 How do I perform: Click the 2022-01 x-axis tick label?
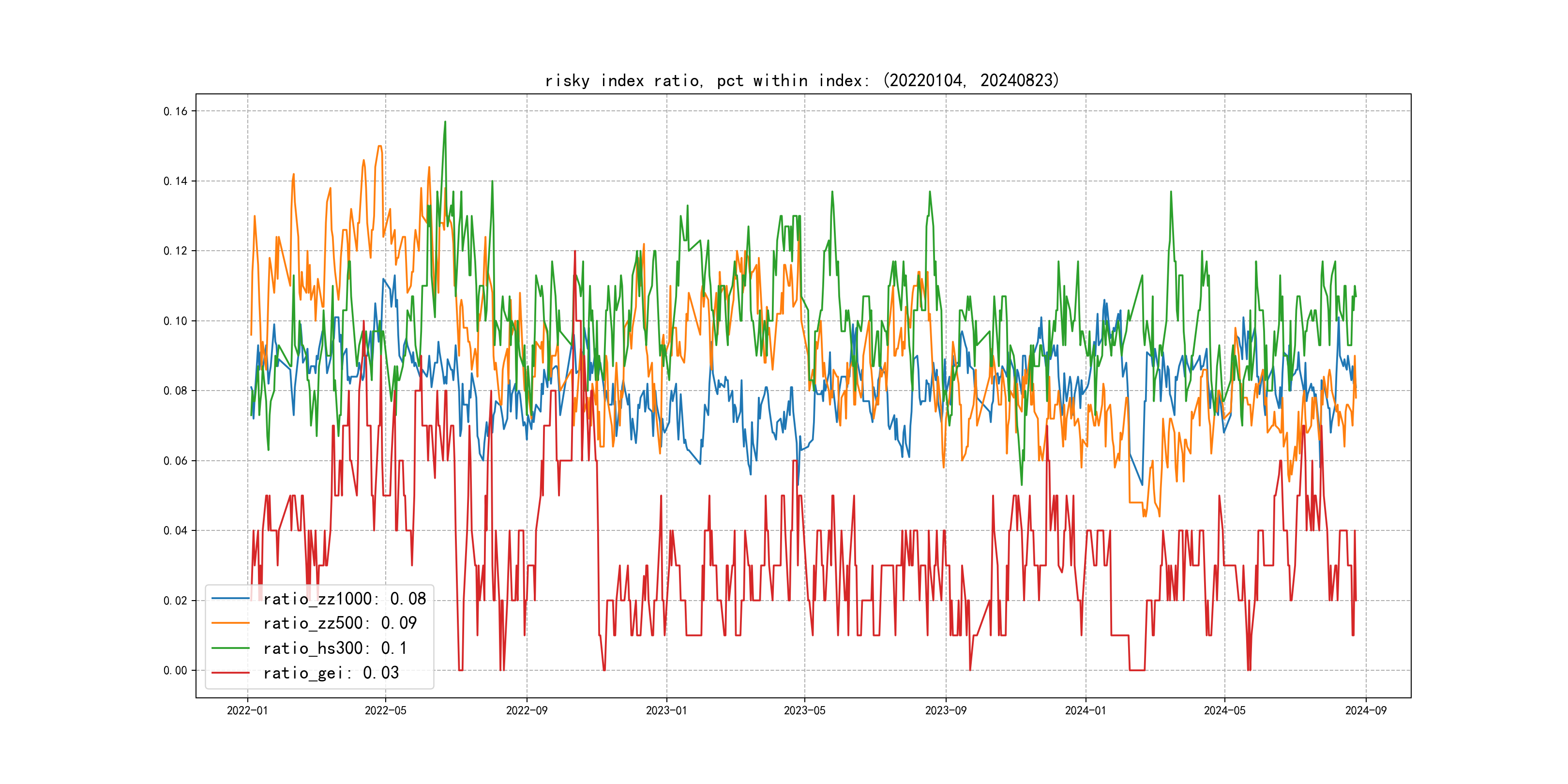click(x=247, y=710)
